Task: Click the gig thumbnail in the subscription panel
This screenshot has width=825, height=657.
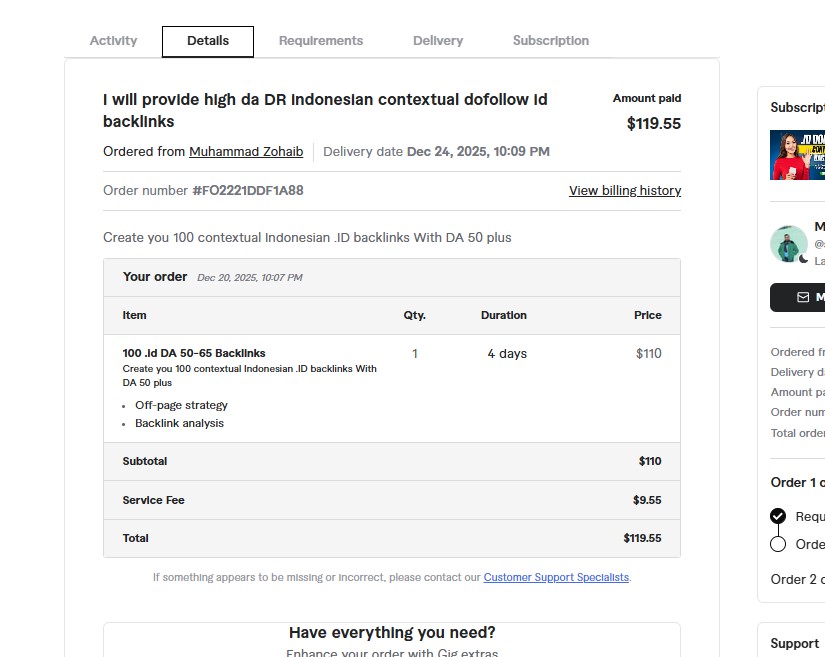Action: coord(798,155)
